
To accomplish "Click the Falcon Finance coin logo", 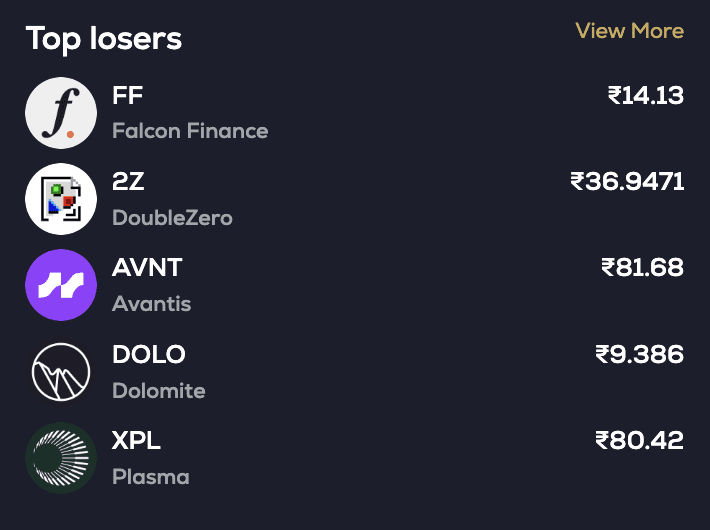I will [61, 113].
